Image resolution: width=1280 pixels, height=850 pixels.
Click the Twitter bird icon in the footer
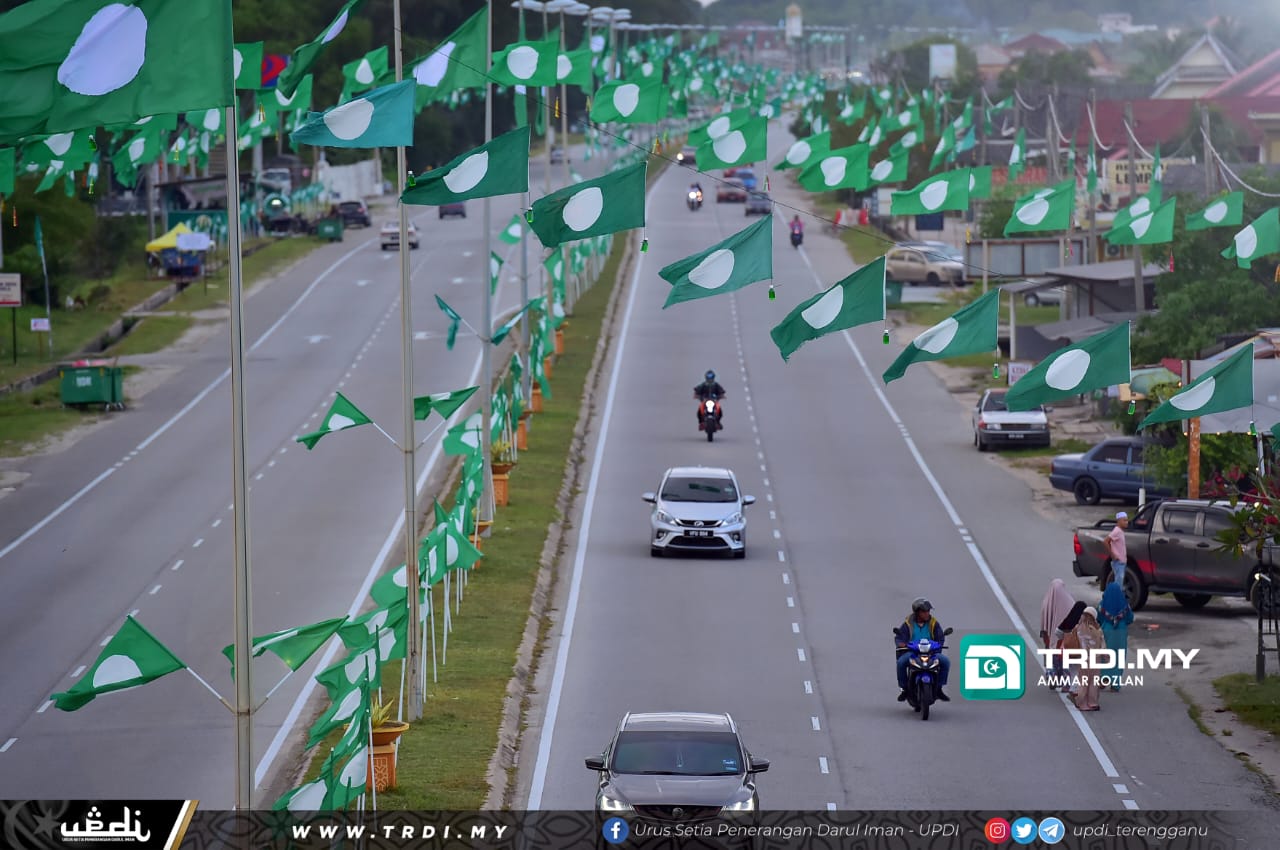pyautogui.click(x=1024, y=830)
